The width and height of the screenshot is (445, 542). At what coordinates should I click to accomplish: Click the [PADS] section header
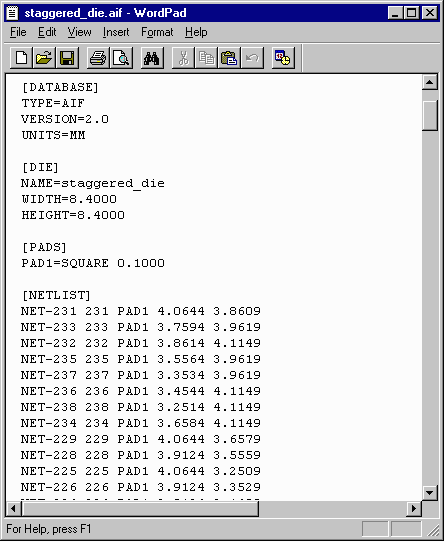[44, 247]
